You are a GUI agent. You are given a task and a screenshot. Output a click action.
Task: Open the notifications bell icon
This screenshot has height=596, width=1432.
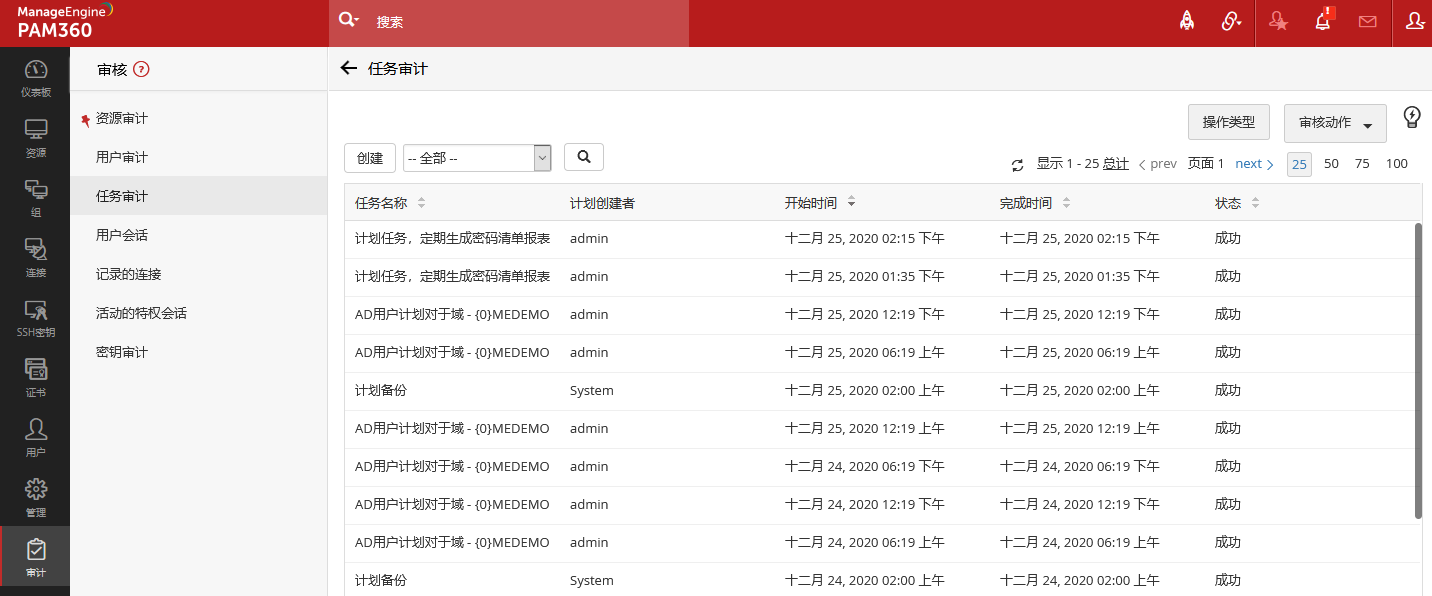point(1323,21)
